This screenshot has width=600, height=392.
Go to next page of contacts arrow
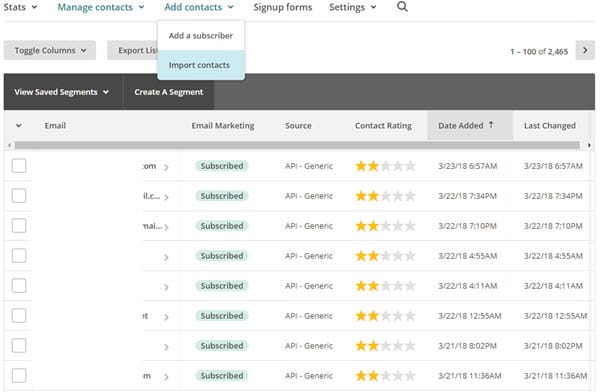coord(585,50)
